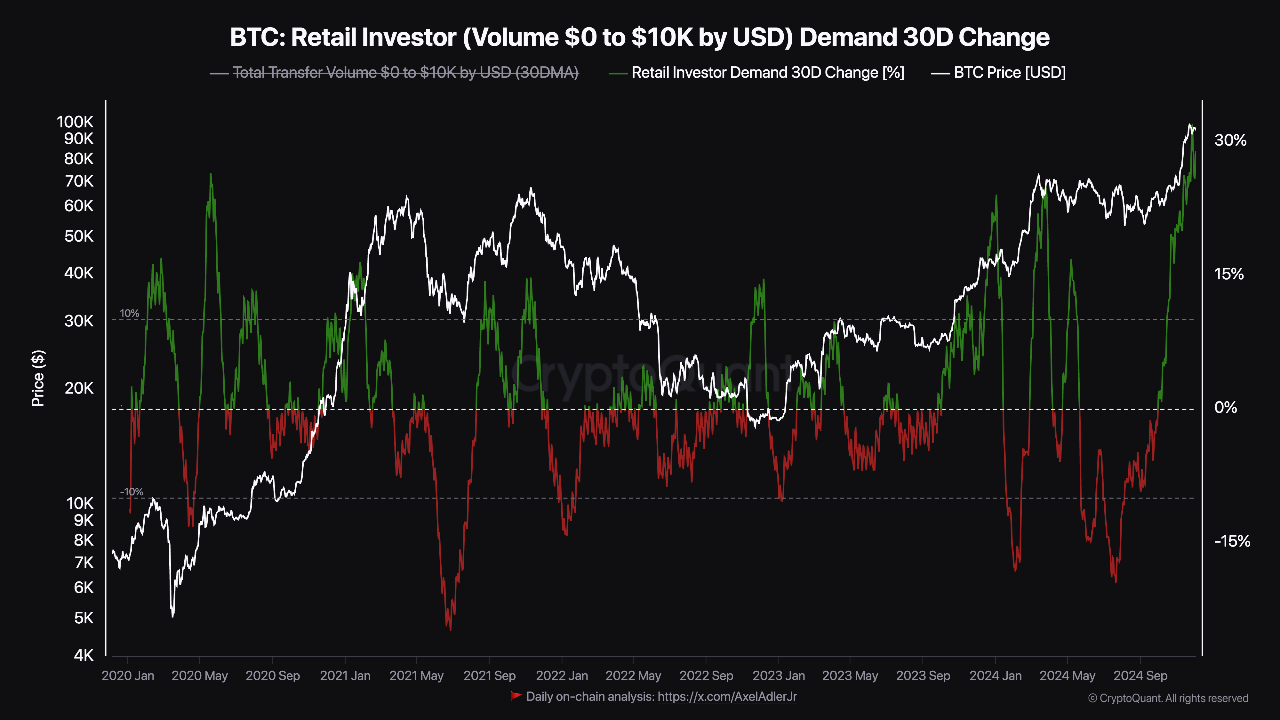Toggle the BTC Price USD series
1280x720 pixels.
tap(1009, 72)
